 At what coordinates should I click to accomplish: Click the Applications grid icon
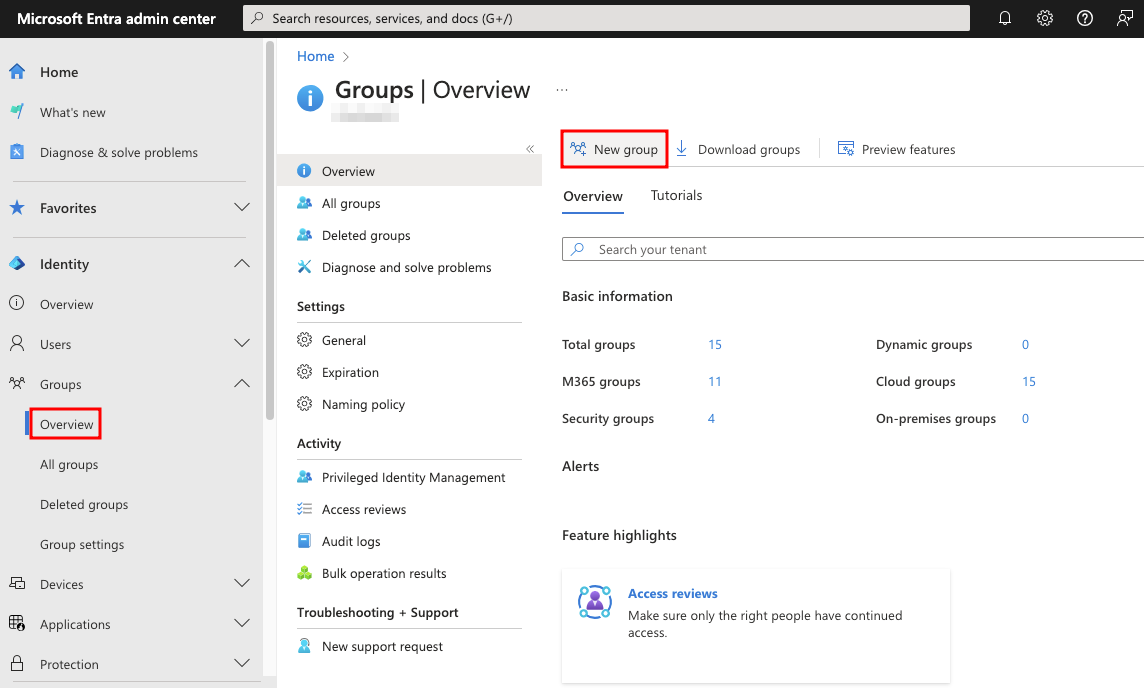17,623
